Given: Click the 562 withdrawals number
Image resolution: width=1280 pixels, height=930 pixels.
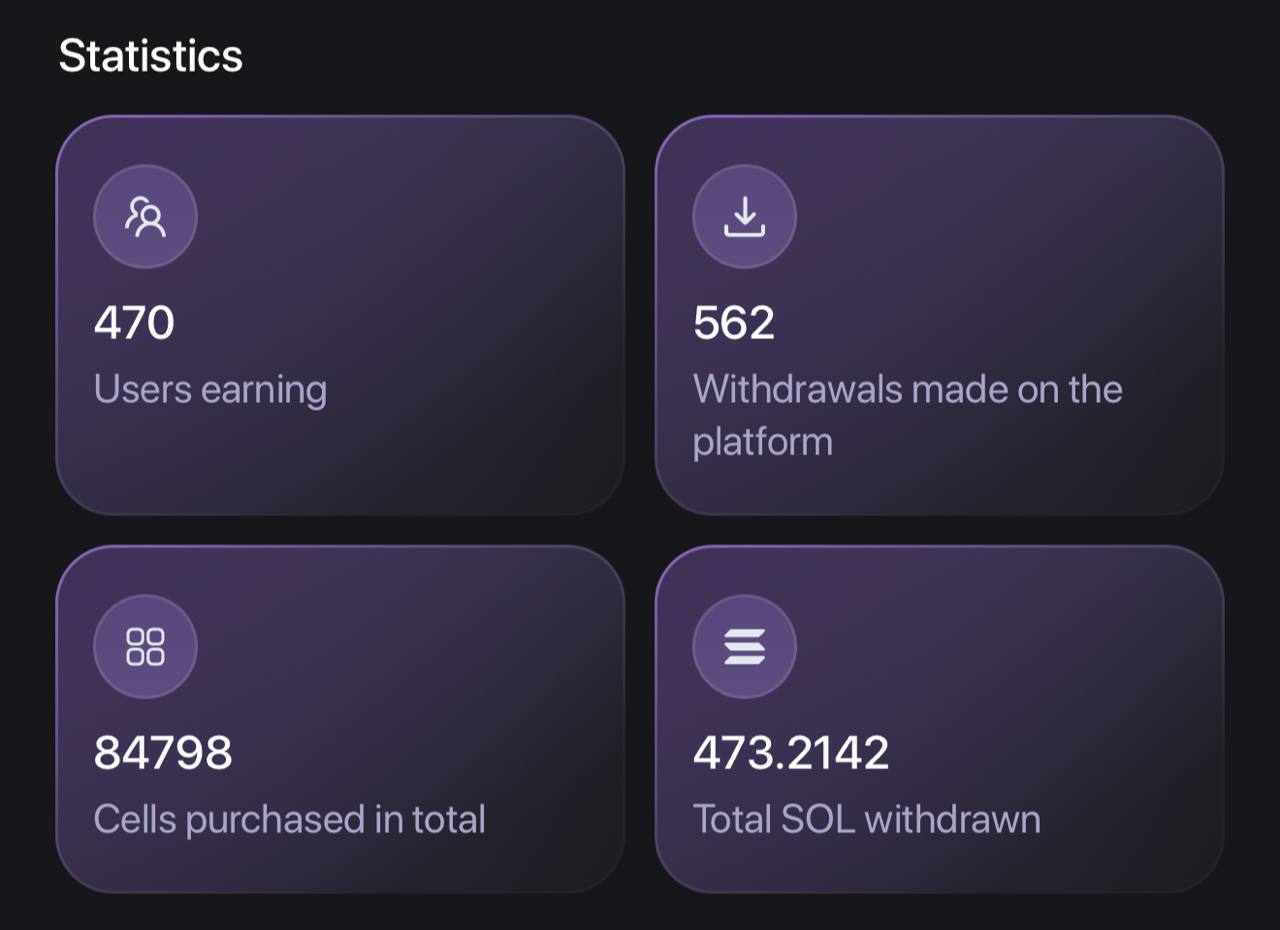Looking at the screenshot, I should click(734, 323).
